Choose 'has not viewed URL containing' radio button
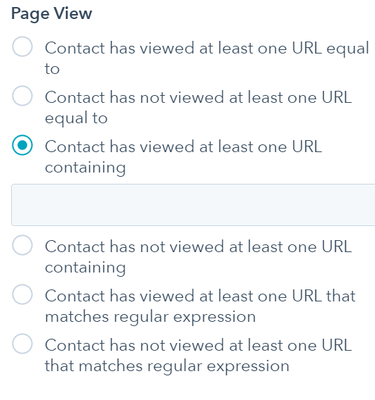Image resolution: width=375 pixels, height=400 pixels. pyautogui.click(x=22, y=245)
